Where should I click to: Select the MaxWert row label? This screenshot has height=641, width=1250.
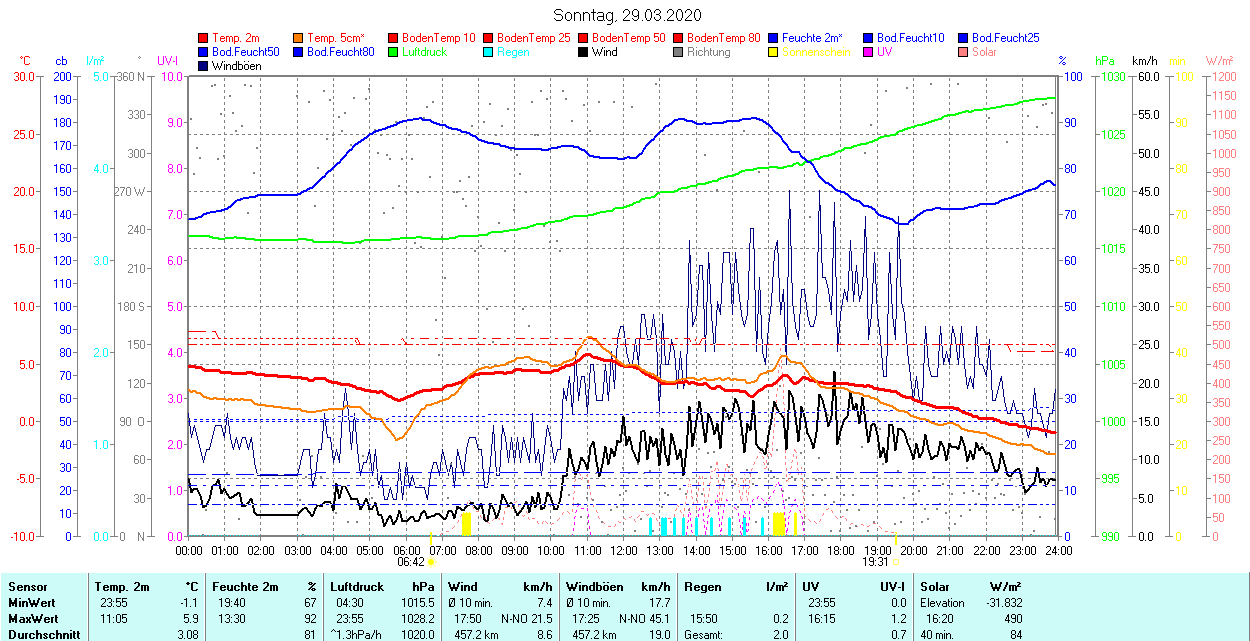coord(32,619)
